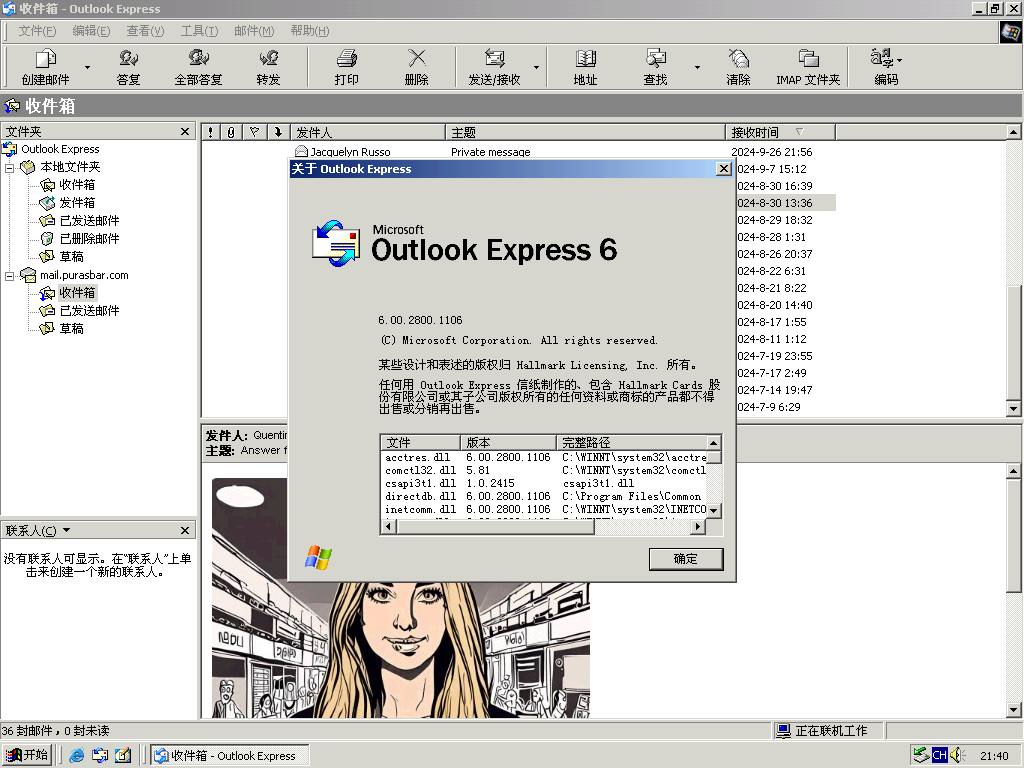This screenshot has height=768, width=1024.
Task: Select 已发送邮件 under 本地文件夹
Action: [x=89, y=221]
